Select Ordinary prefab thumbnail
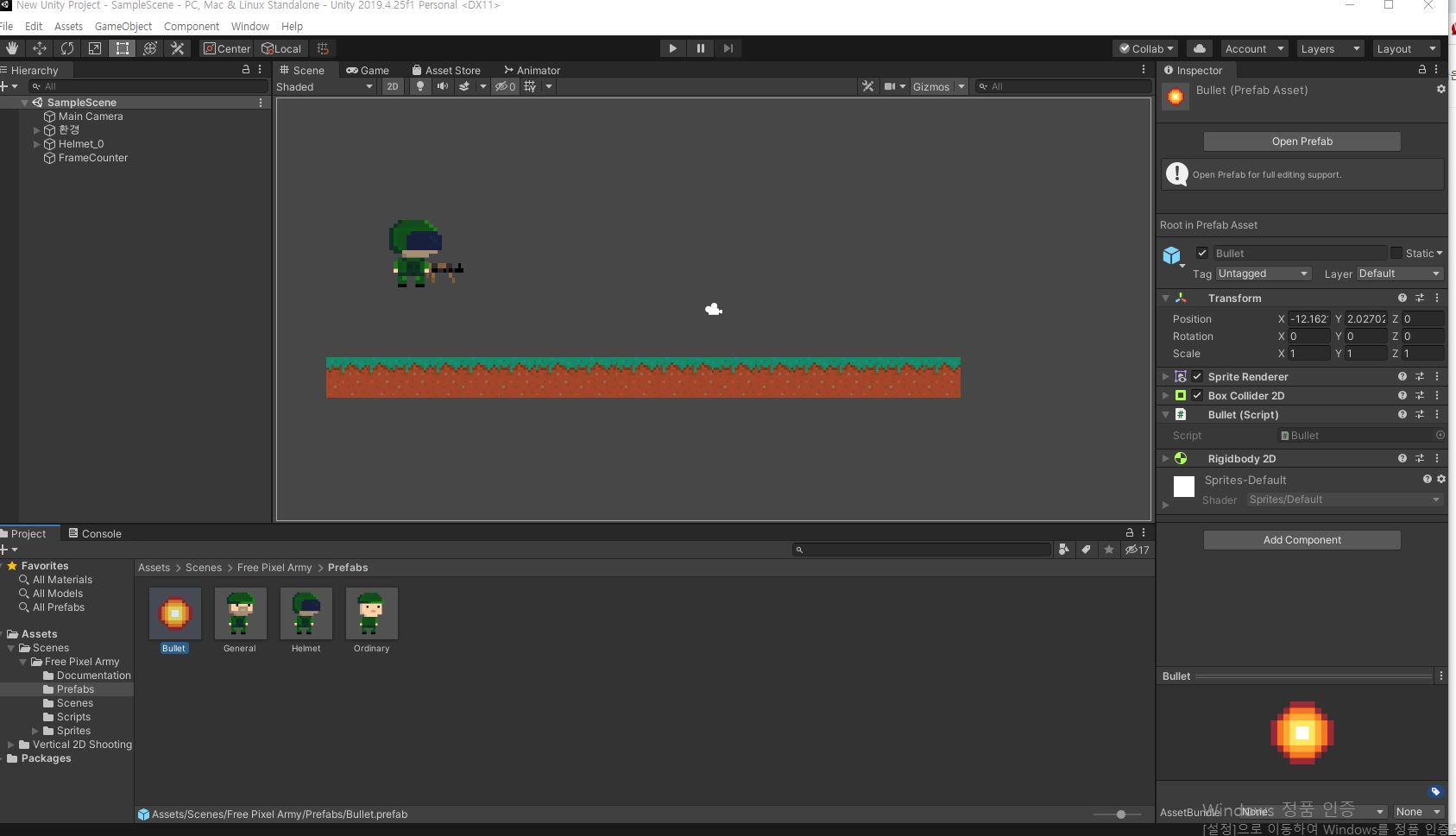 tap(371, 613)
